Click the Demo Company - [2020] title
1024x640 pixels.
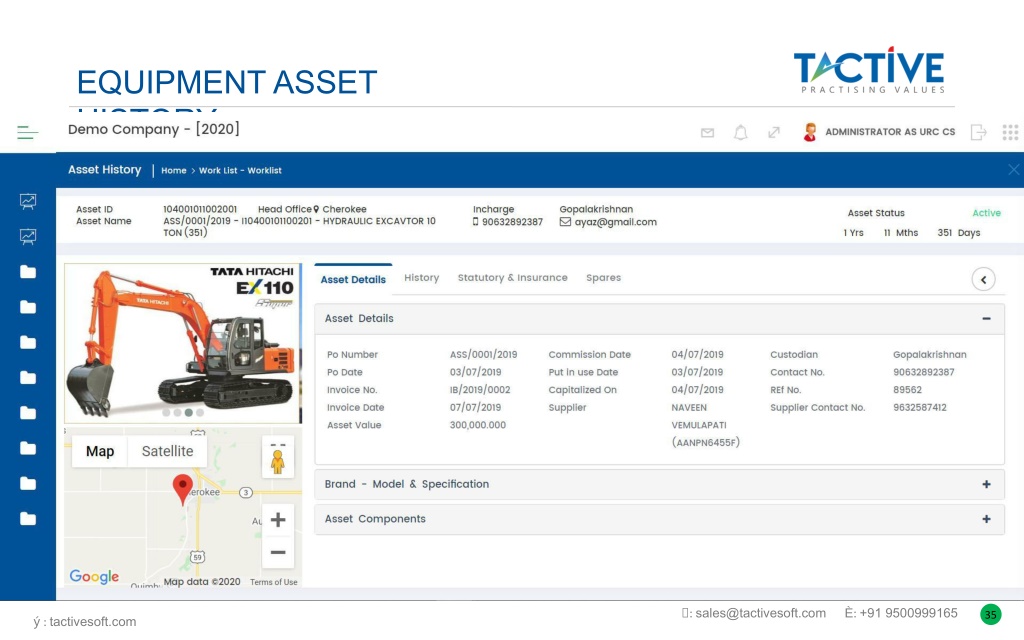click(x=154, y=129)
